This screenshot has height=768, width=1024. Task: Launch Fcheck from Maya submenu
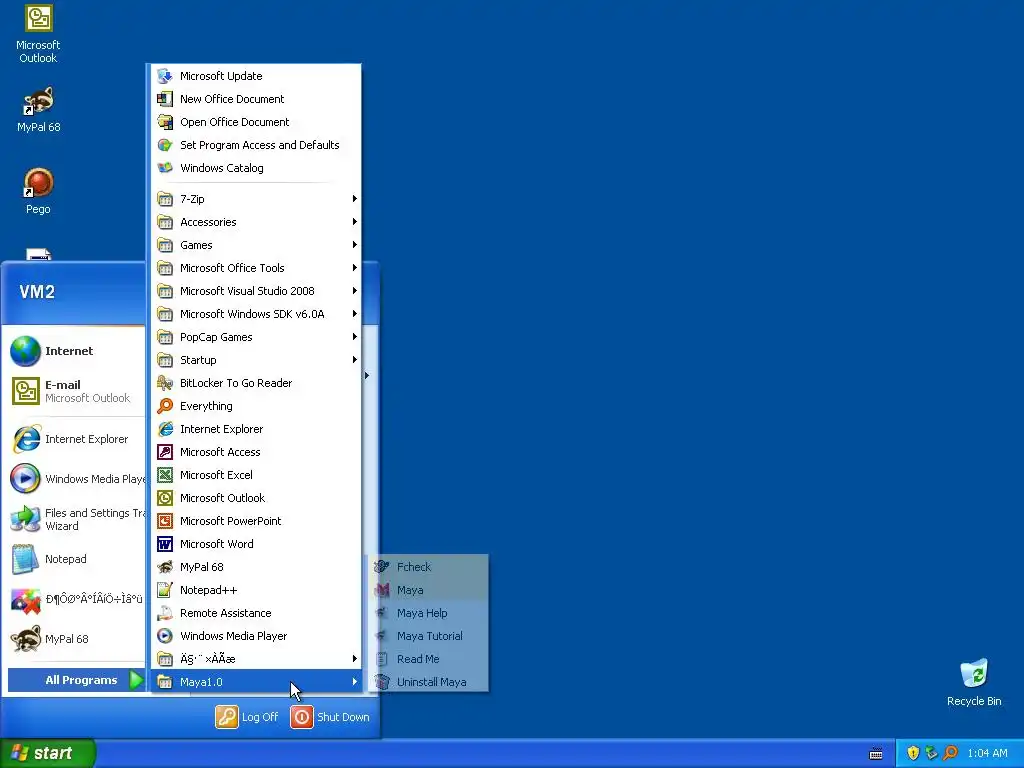[428, 567]
